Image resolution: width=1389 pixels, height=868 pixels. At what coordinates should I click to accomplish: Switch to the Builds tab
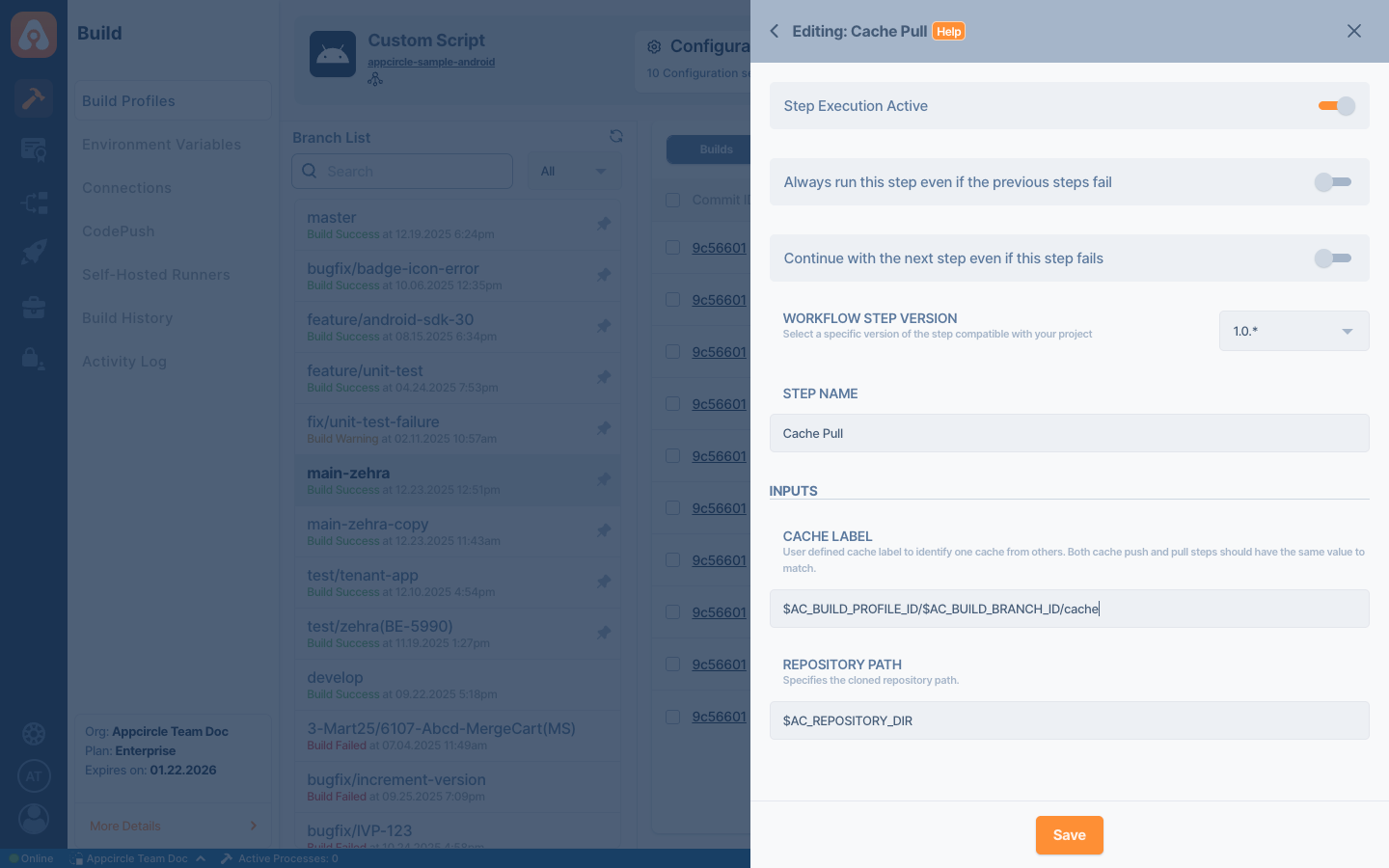pyautogui.click(x=716, y=149)
